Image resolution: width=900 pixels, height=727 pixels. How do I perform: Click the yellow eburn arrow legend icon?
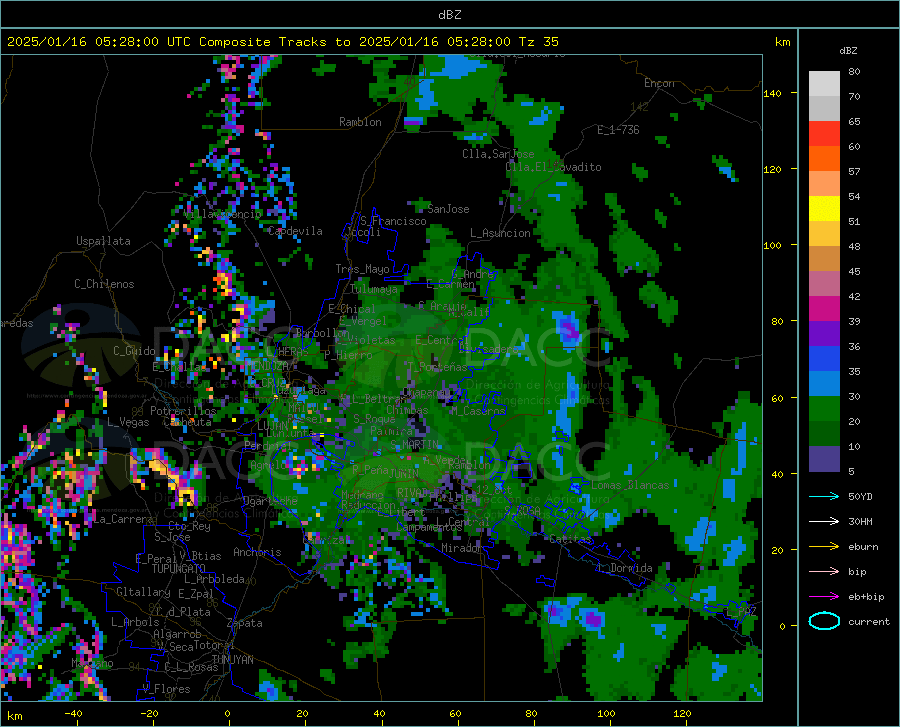[824, 546]
